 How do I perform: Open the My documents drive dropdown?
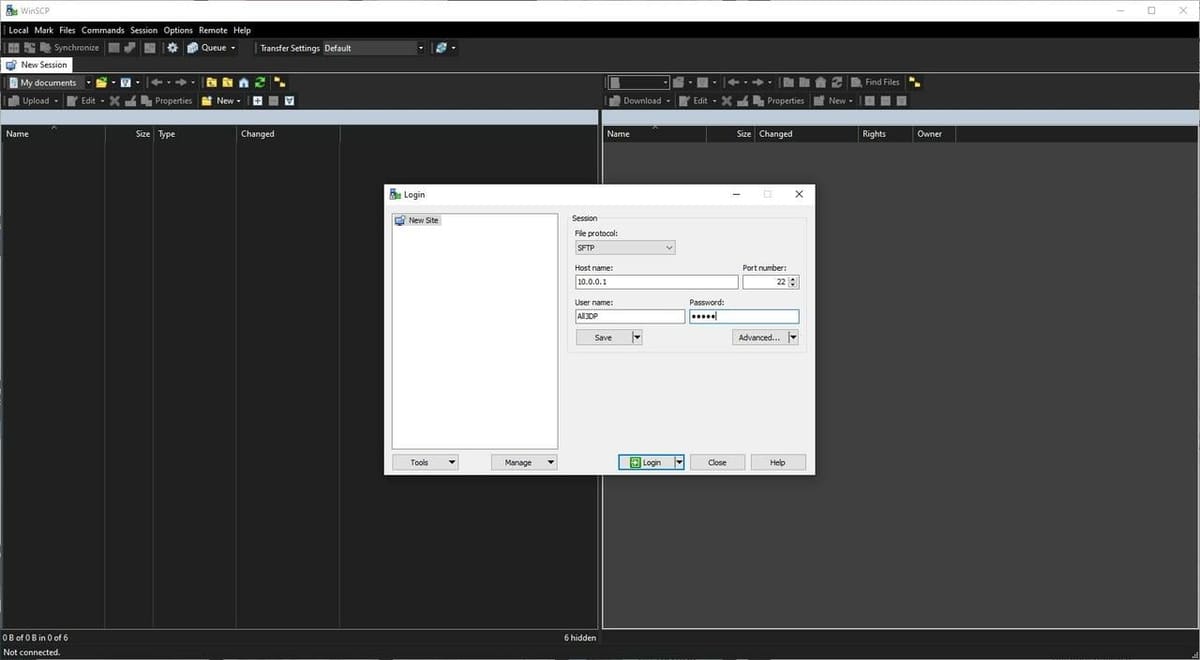pyautogui.click(x=48, y=82)
